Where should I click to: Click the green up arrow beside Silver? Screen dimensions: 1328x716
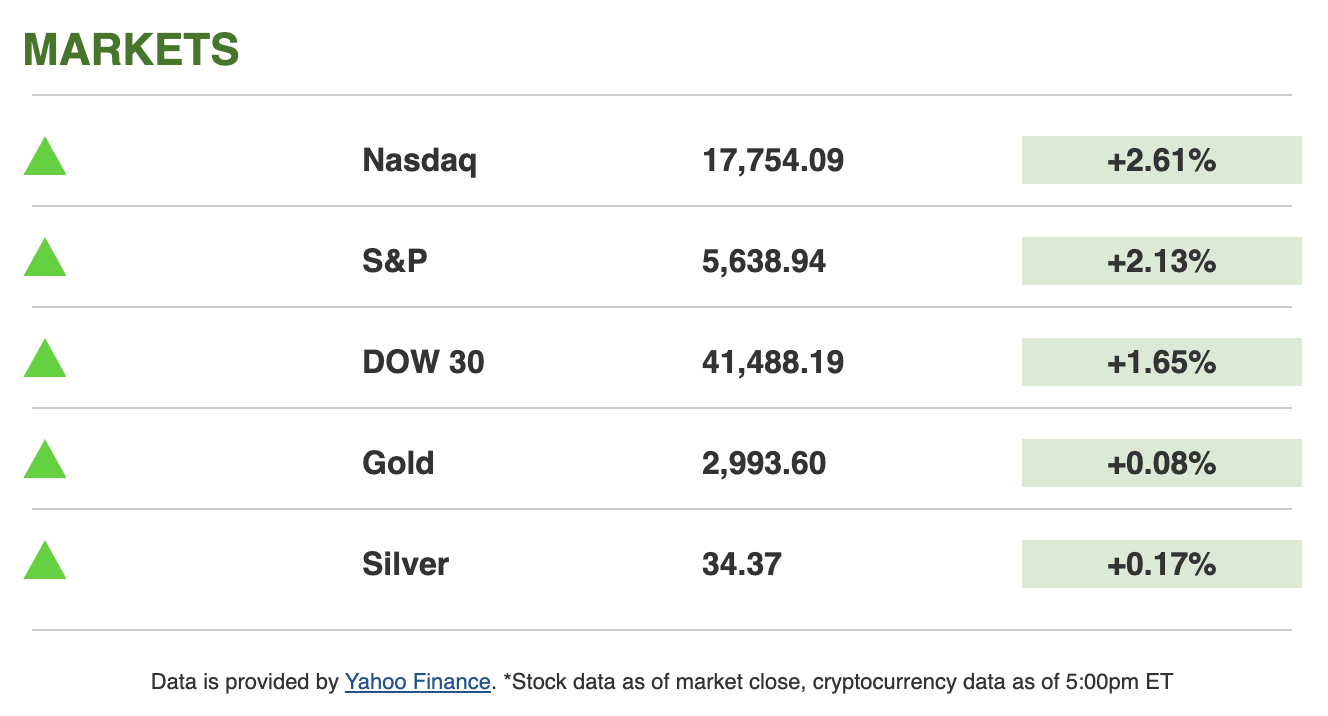pyautogui.click(x=45, y=563)
